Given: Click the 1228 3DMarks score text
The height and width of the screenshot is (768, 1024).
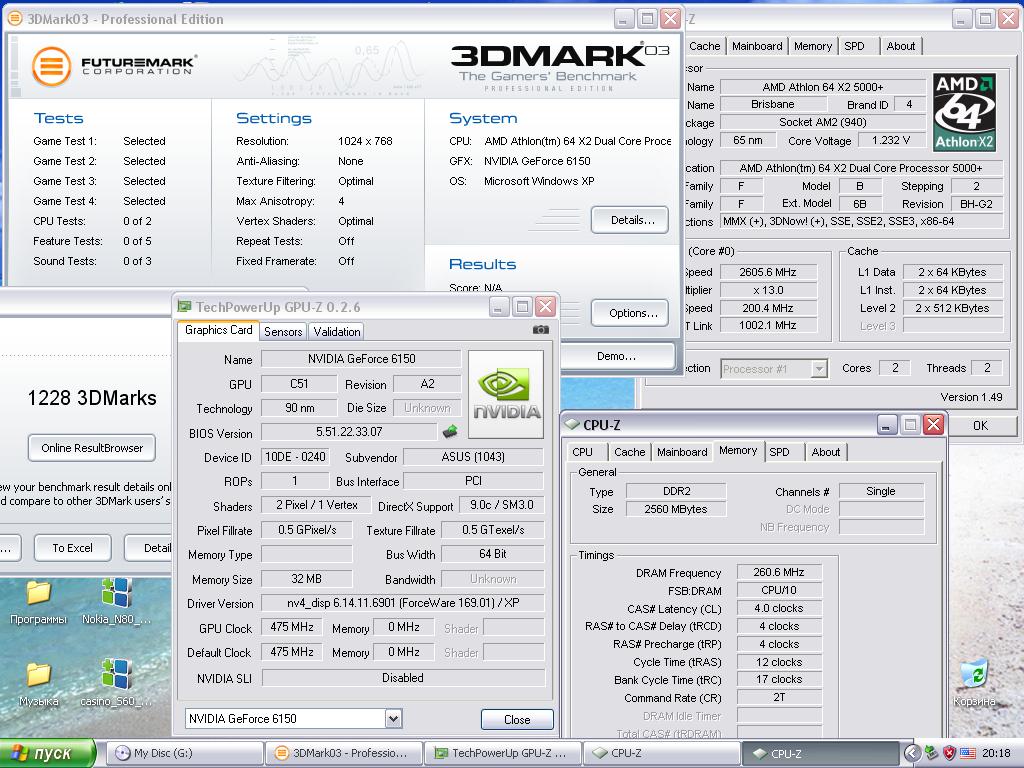Looking at the screenshot, I should click(x=92, y=398).
